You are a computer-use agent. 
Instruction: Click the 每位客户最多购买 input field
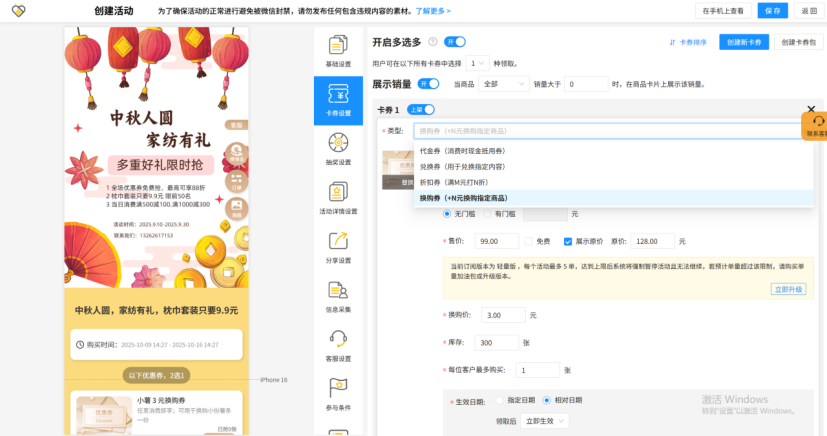pyautogui.click(x=537, y=370)
